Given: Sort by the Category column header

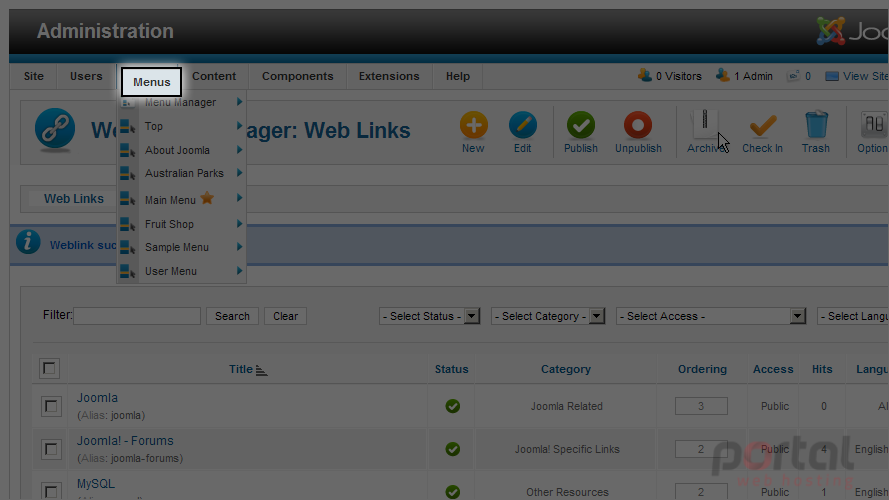Looking at the screenshot, I should coord(566,369).
